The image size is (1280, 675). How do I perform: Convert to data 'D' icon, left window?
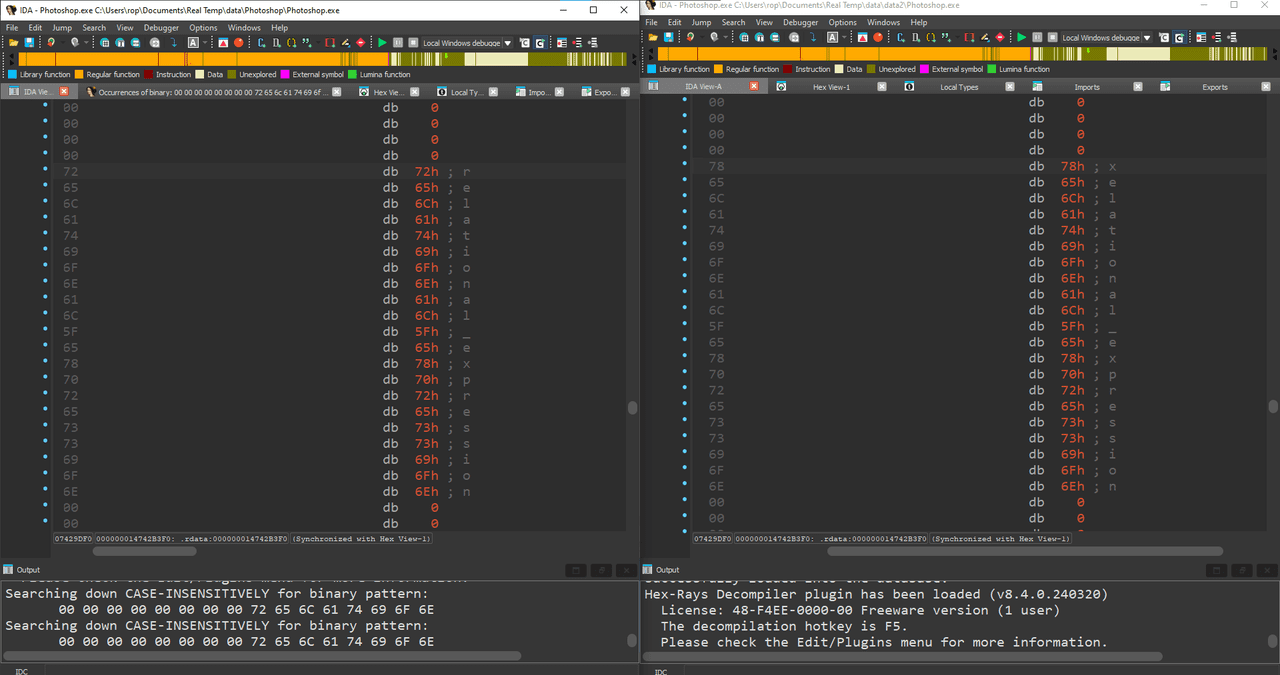click(276, 43)
